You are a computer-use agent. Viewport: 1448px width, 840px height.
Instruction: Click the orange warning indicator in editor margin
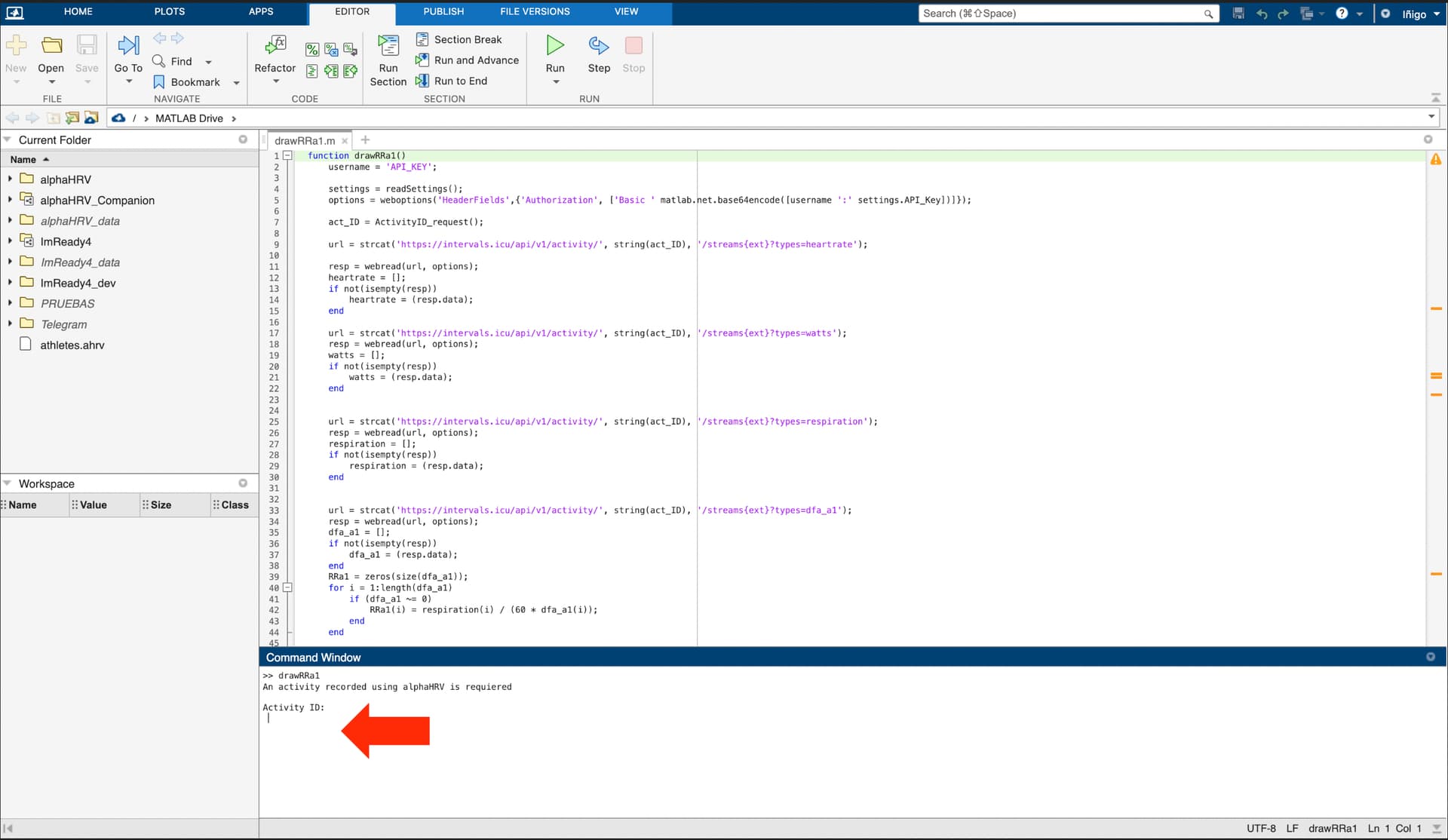tap(1436, 159)
